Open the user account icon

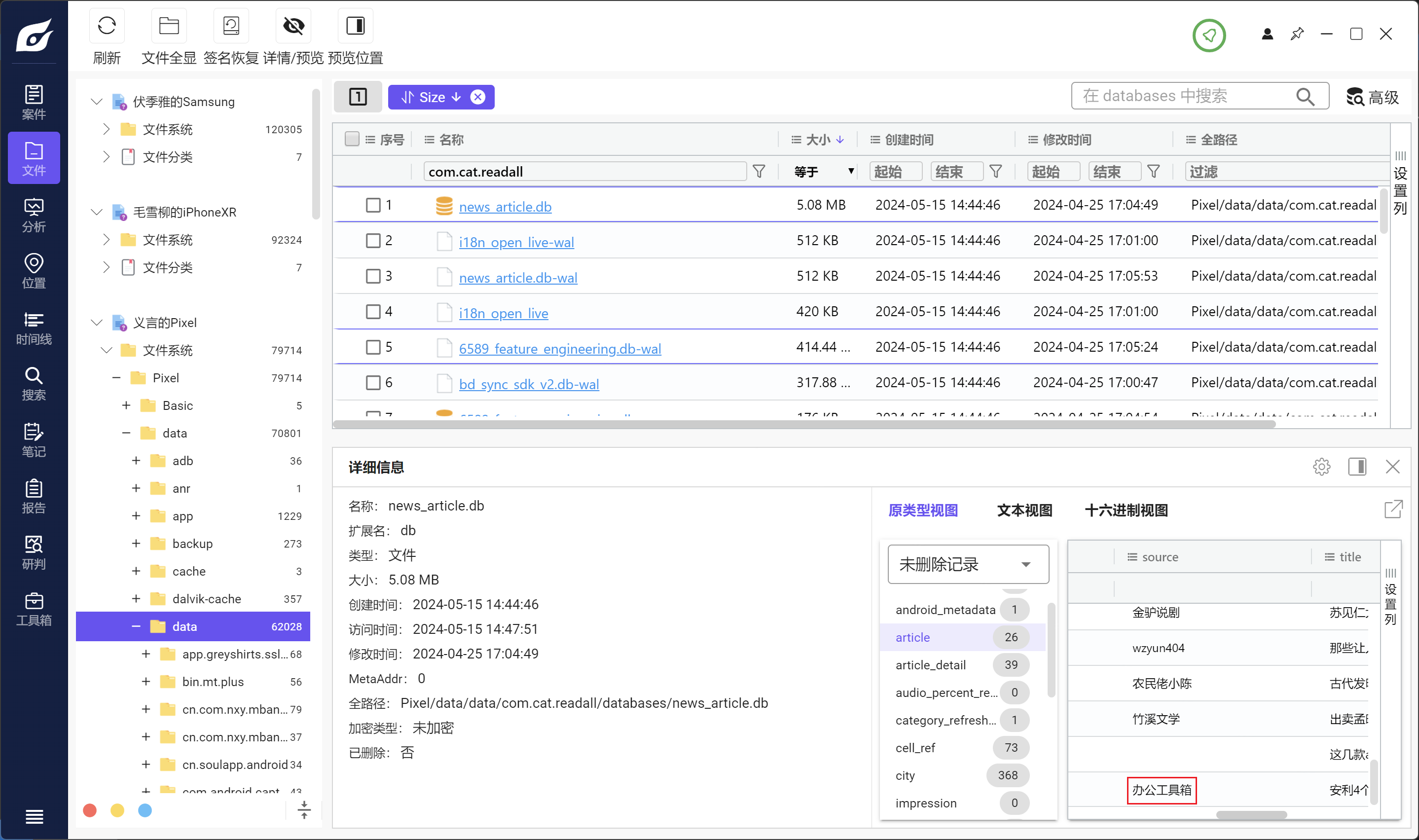[1267, 34]
